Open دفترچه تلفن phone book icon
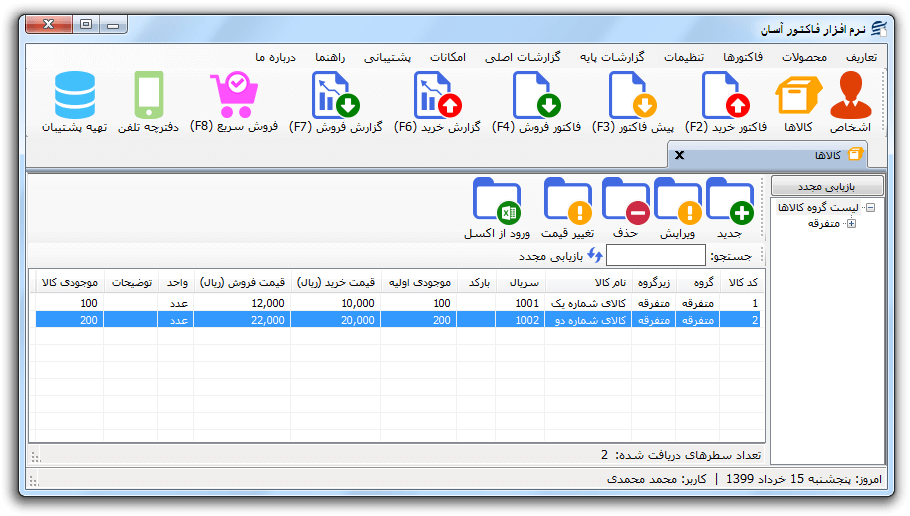 point(149,102)
